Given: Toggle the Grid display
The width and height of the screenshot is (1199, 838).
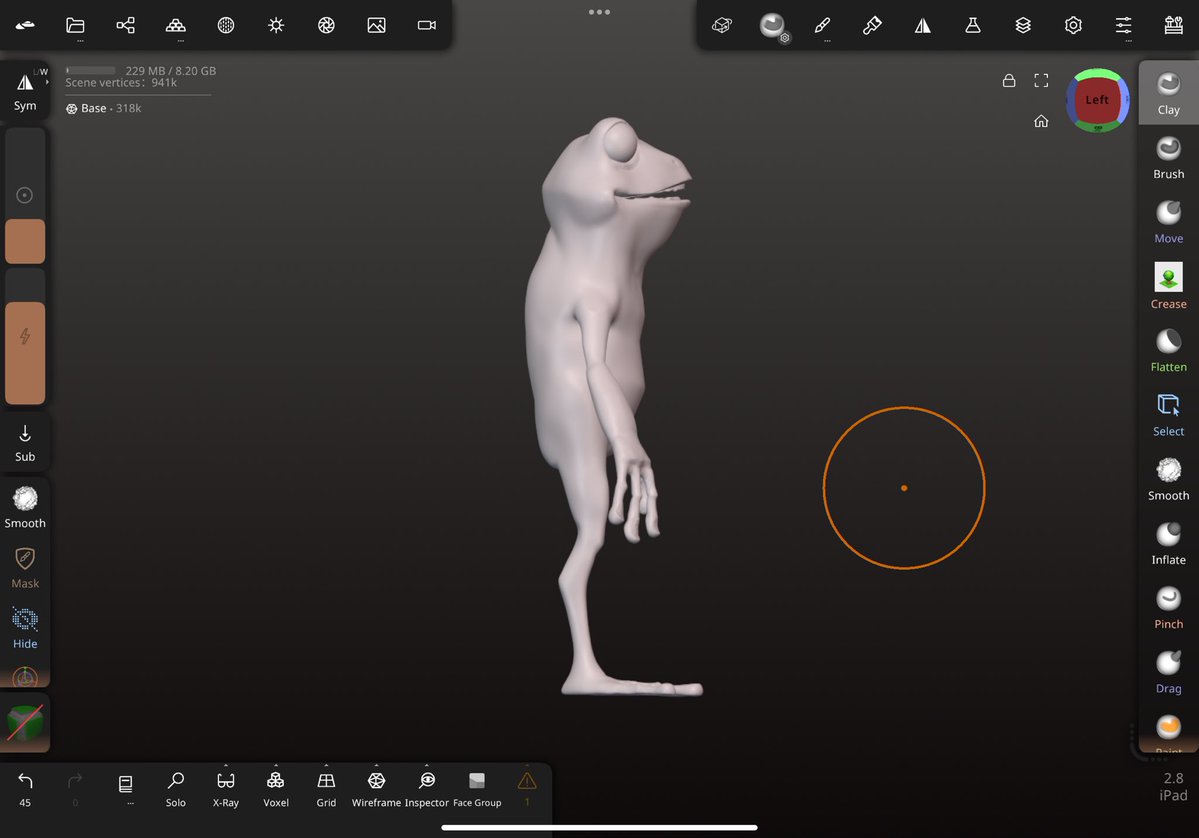Looking at the screenshot, I should [x=327, y=790].
